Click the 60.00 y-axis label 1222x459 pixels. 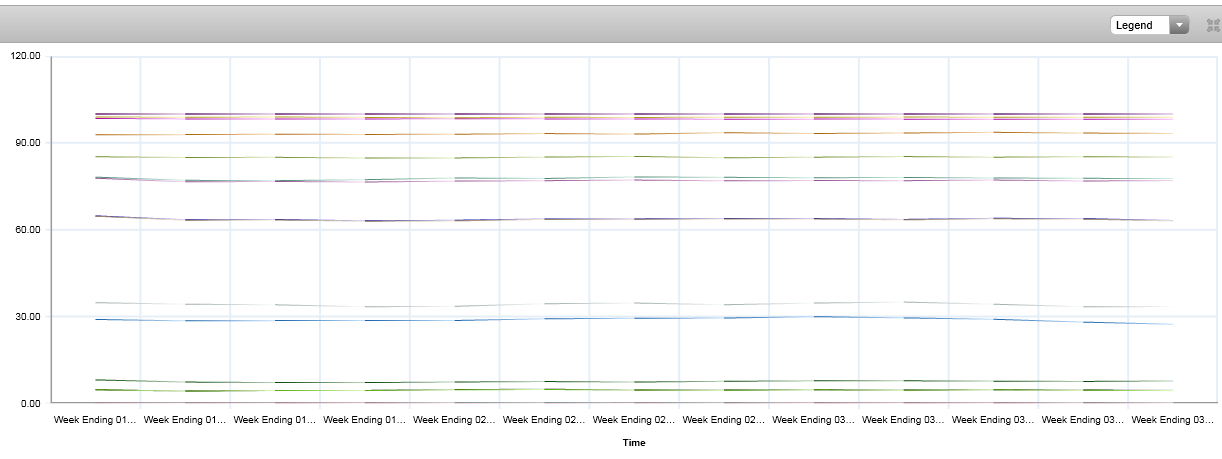26,230
